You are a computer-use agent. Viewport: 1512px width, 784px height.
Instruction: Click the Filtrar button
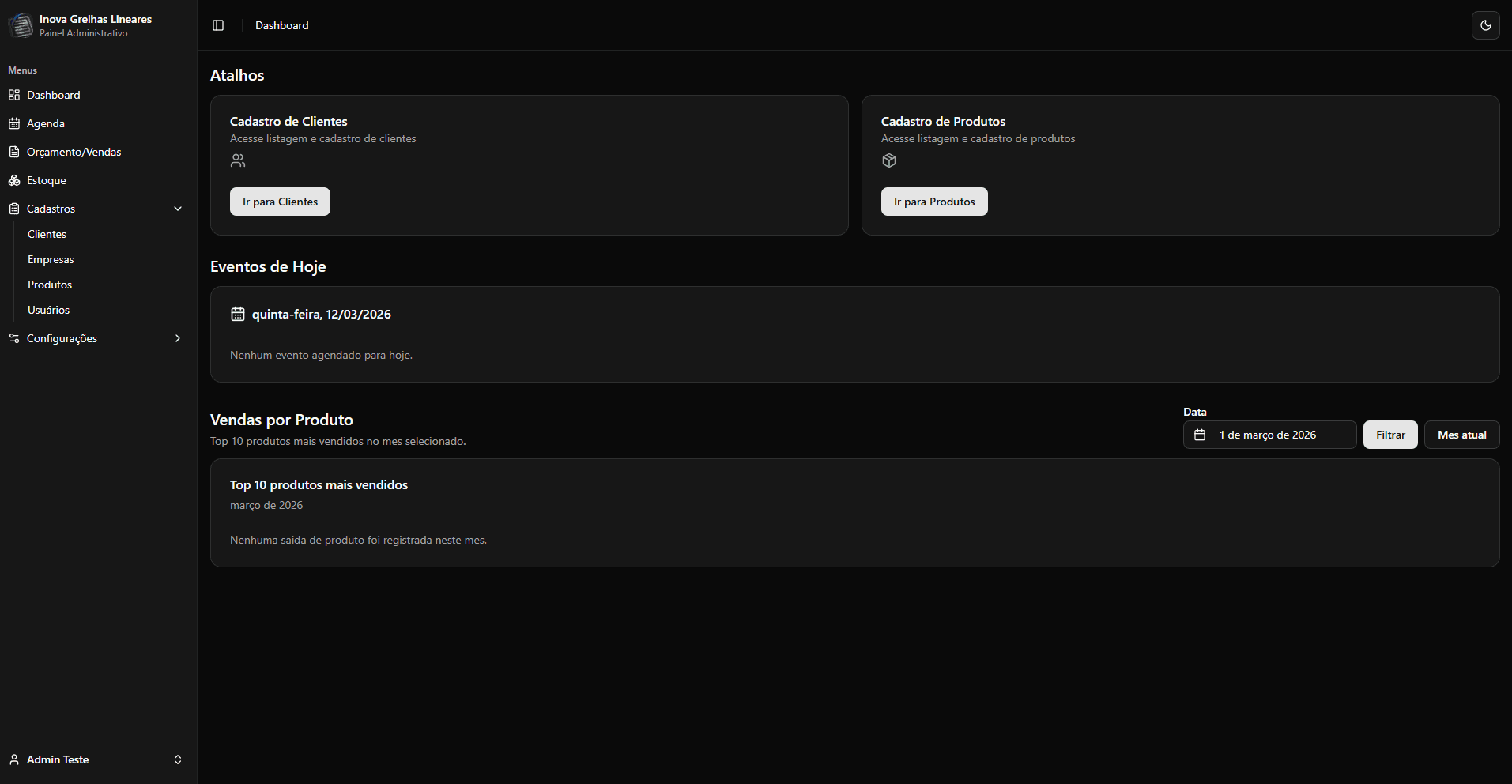pyautogui.click(x=1389, y=435)
